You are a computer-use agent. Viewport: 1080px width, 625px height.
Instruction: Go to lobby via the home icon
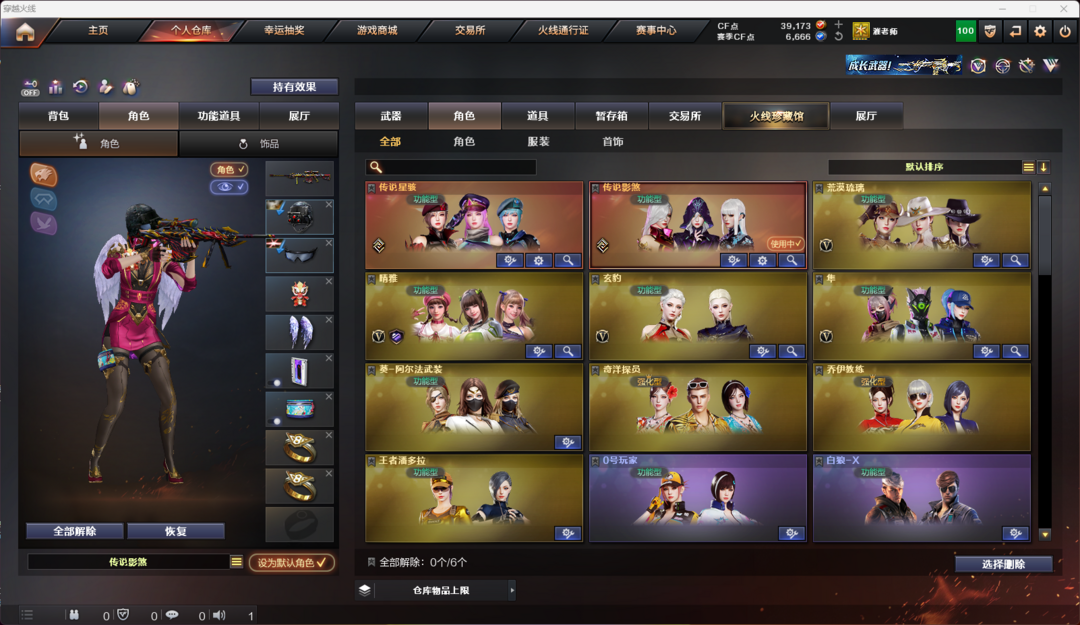25,32
